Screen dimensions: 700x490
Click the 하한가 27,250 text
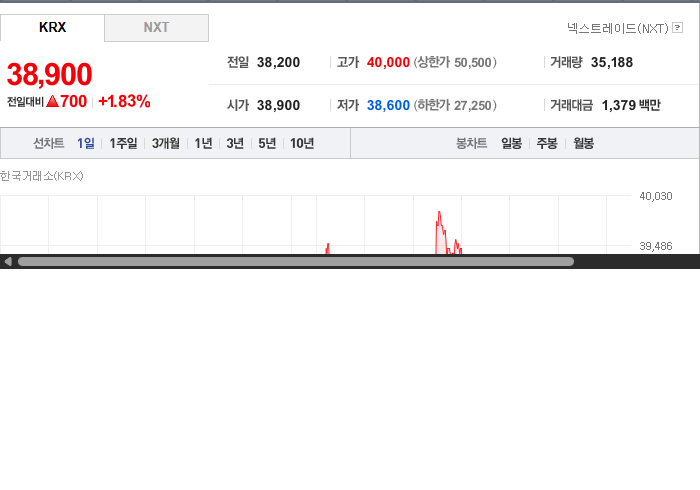click(x=455, y=105)
